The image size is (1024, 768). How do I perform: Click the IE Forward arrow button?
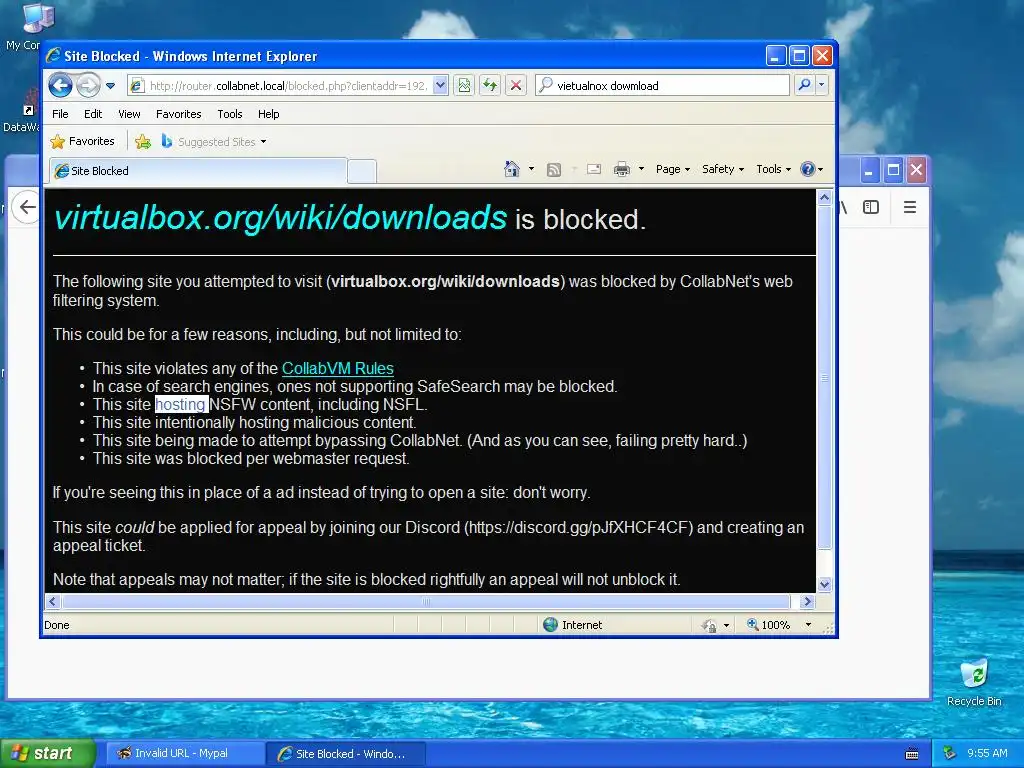88,86
